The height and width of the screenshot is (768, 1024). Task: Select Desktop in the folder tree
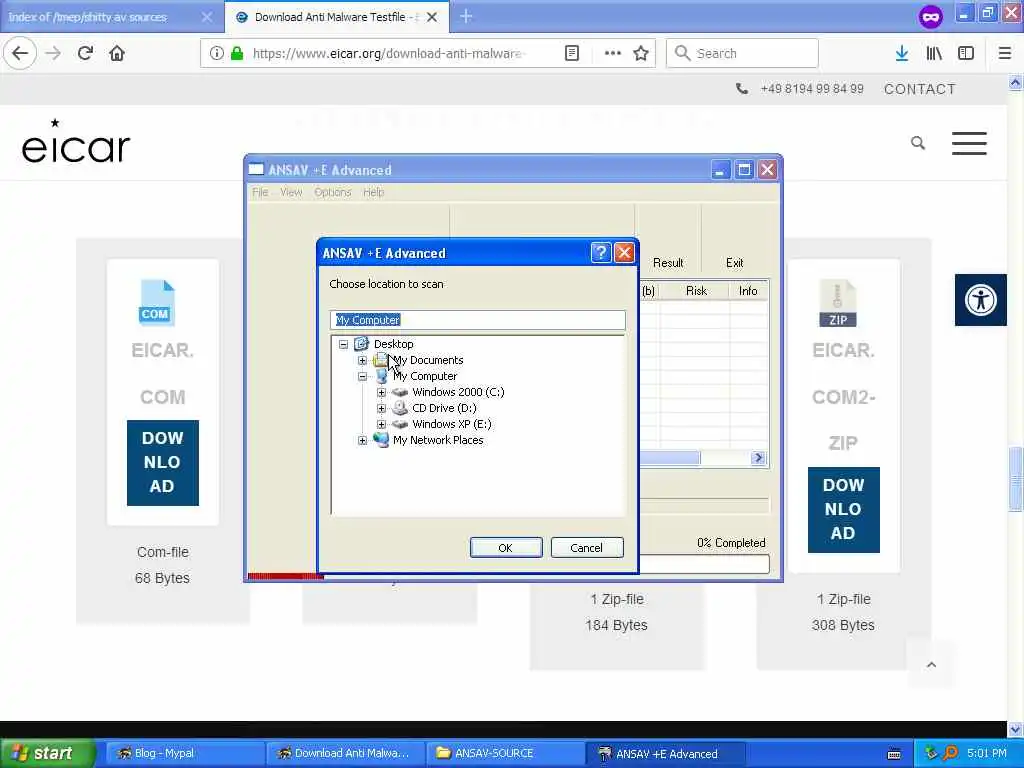click(393, 344)
